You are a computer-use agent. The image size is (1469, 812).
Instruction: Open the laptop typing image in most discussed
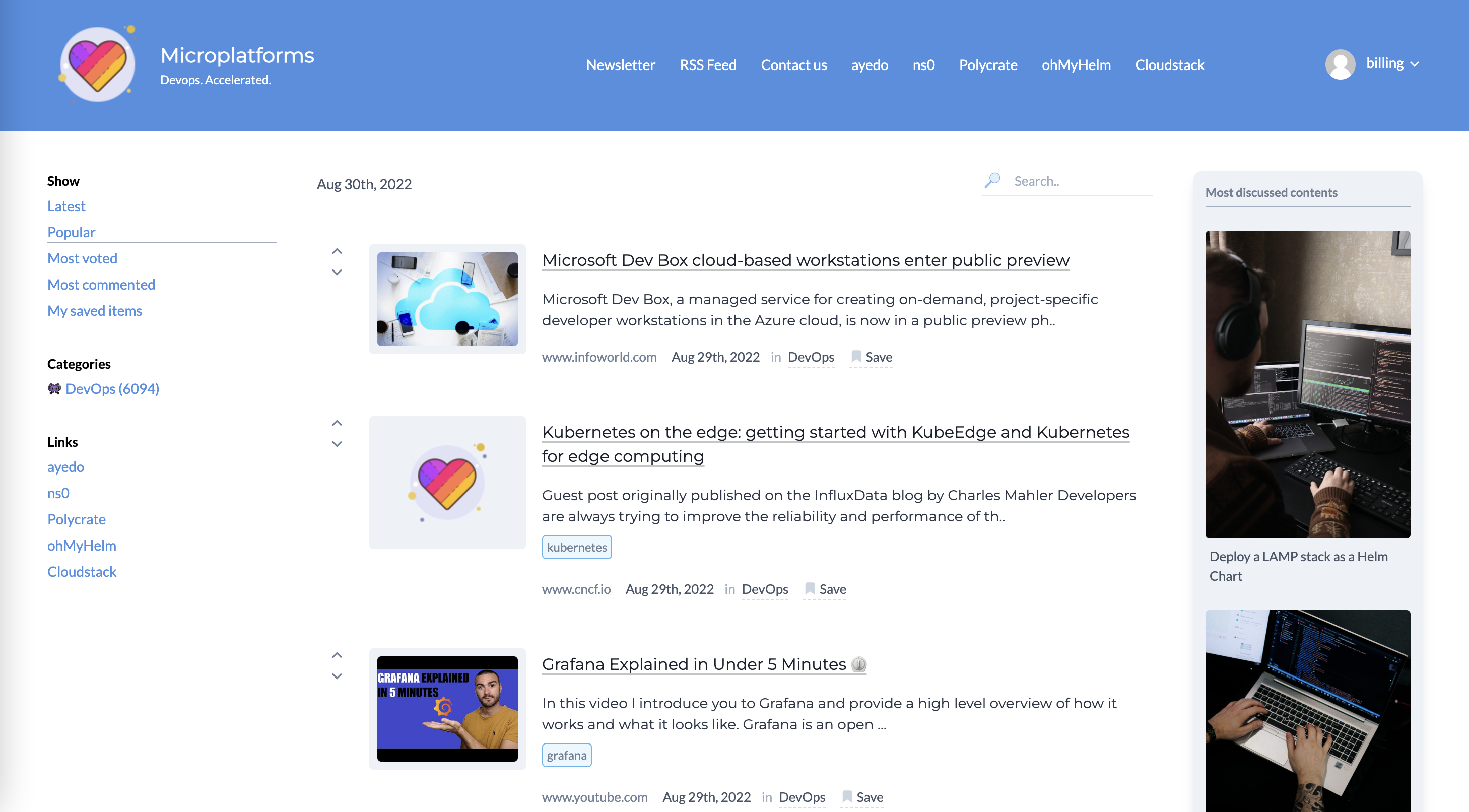1308,710
